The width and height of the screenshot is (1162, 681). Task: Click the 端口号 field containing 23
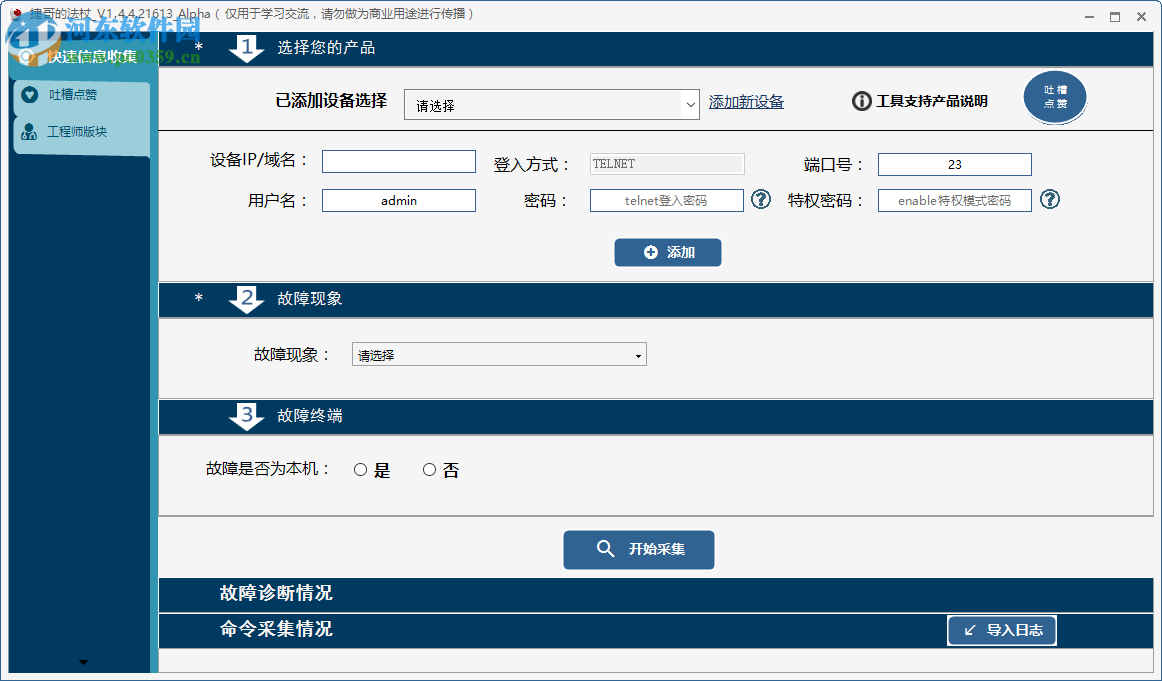[x=954, y=164]
